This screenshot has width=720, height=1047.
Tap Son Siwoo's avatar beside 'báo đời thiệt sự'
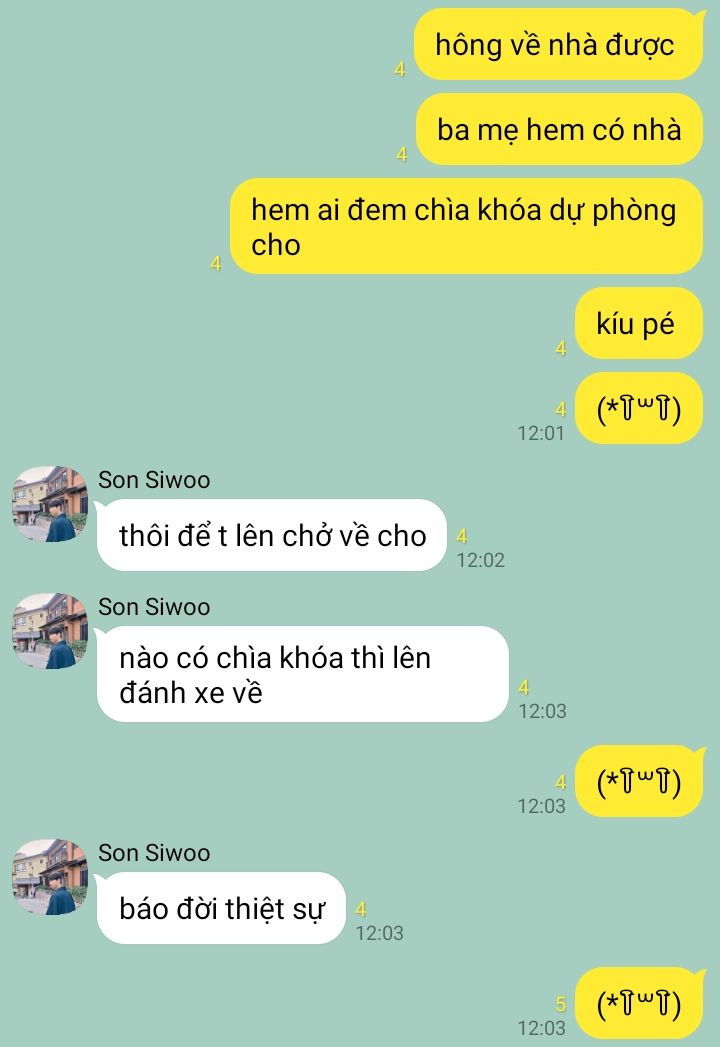pos(50,877)
